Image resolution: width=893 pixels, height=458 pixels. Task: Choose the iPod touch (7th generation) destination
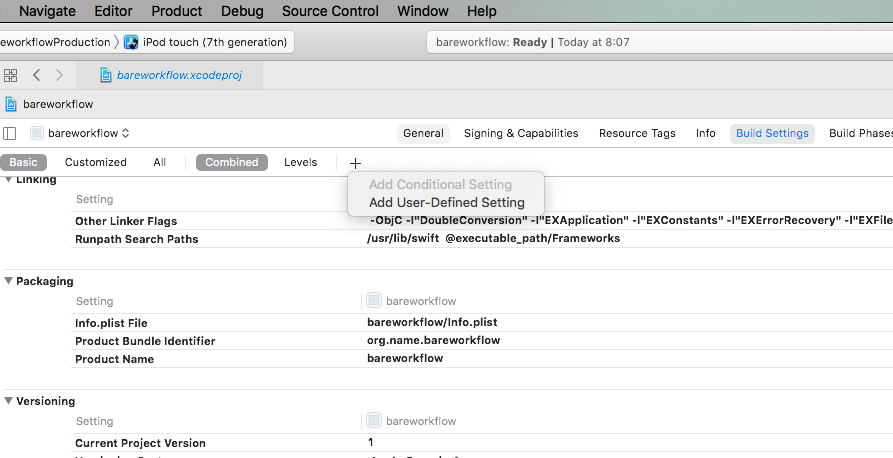pyautogui.click(x=215, y=42)
